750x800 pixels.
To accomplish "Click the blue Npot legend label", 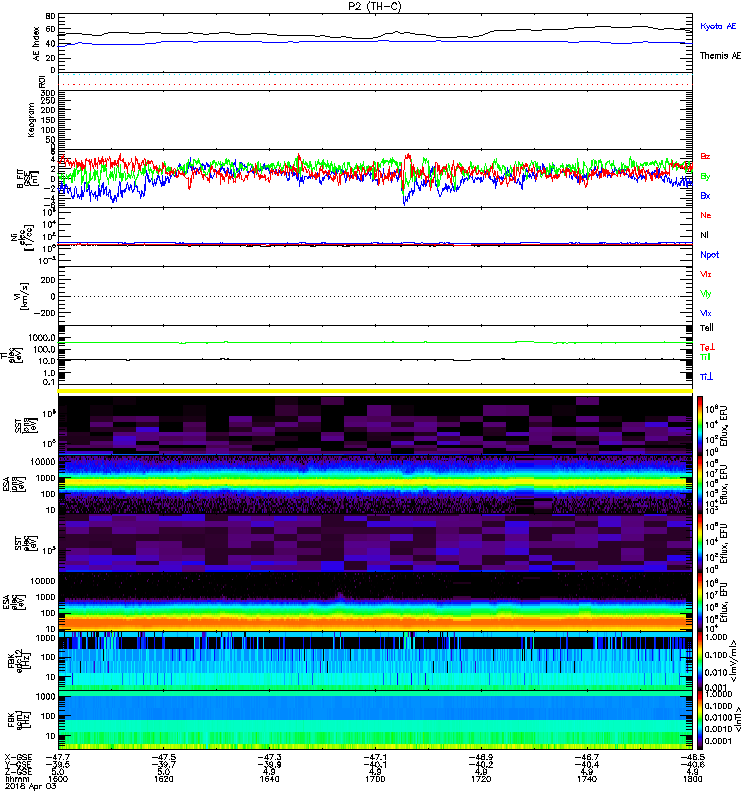I will (x=709, y=255).
